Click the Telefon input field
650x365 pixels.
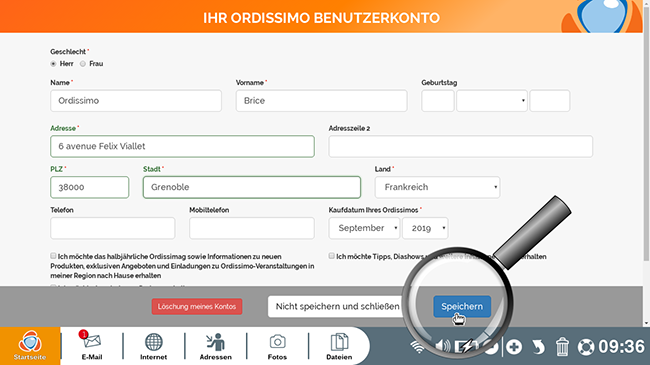tap(113, 228)
